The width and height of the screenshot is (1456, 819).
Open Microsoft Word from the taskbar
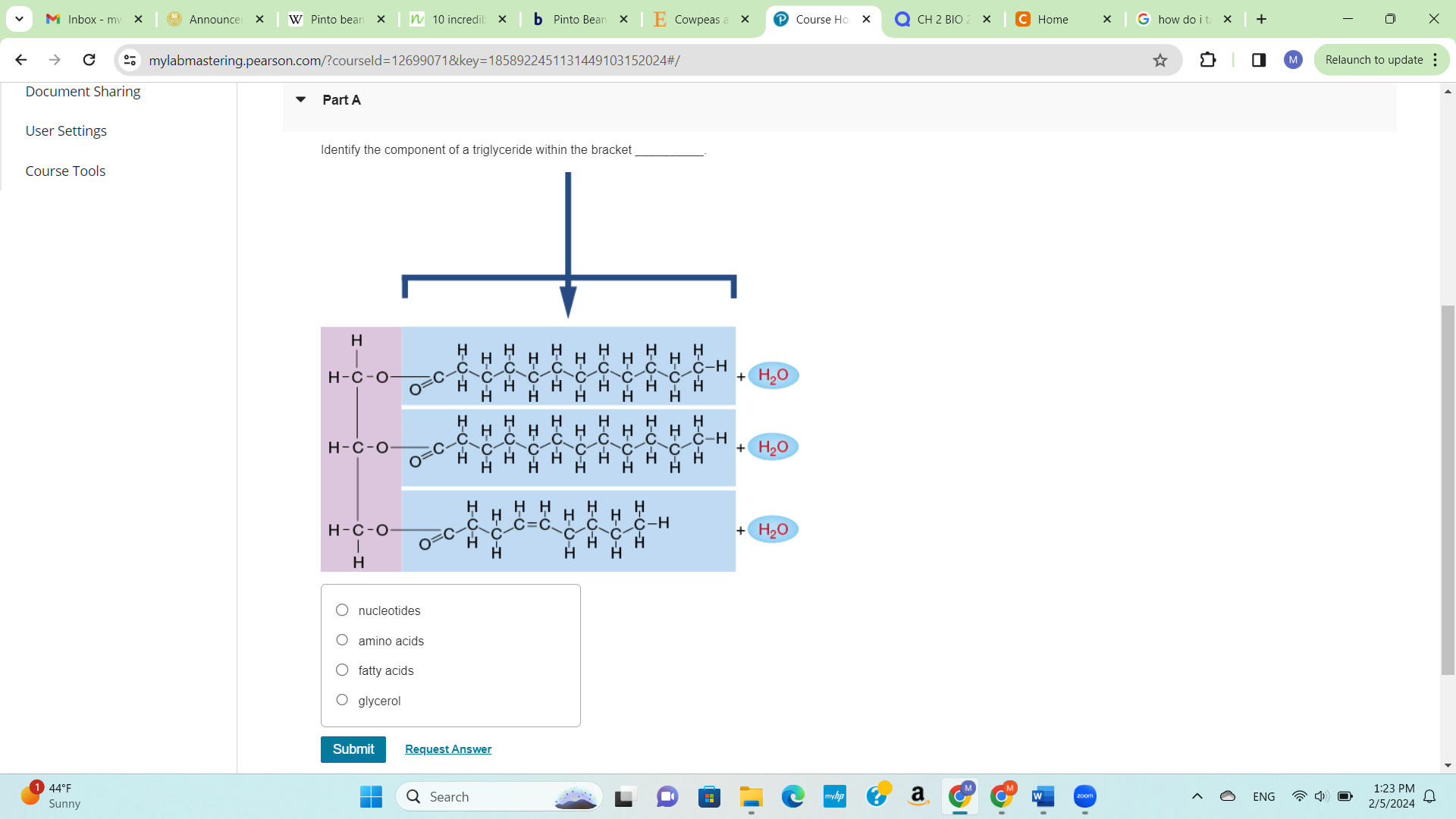pyautogui.click(x=1042, y=797)
